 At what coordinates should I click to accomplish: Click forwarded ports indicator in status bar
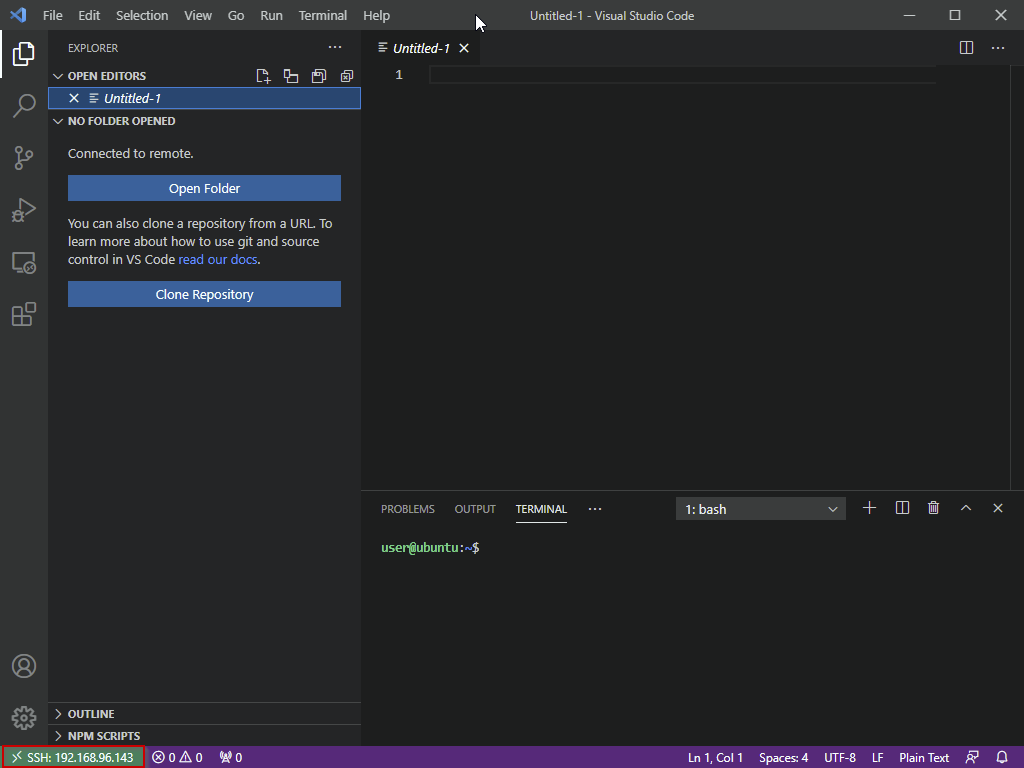231,758
